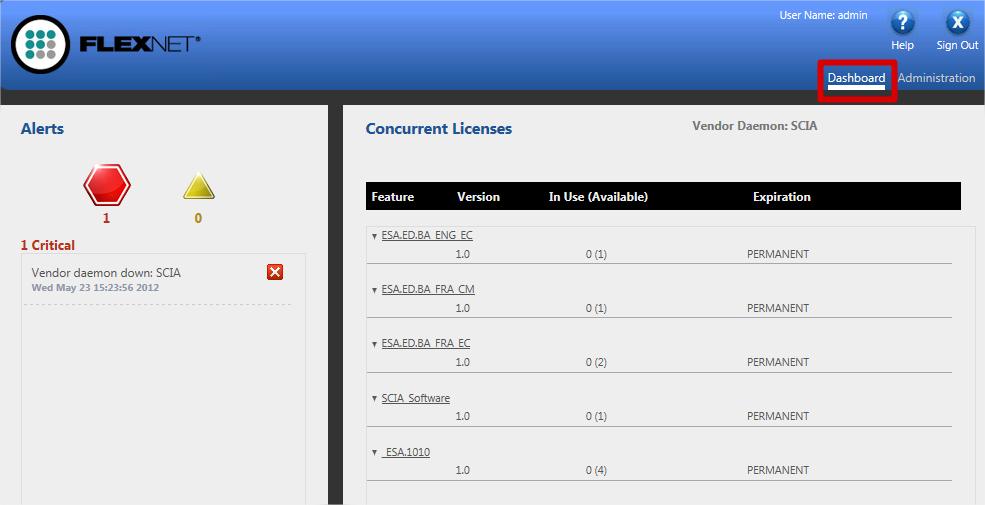985x505 pixels.
Task: Click the Feature column header
Action: [393, 197]
